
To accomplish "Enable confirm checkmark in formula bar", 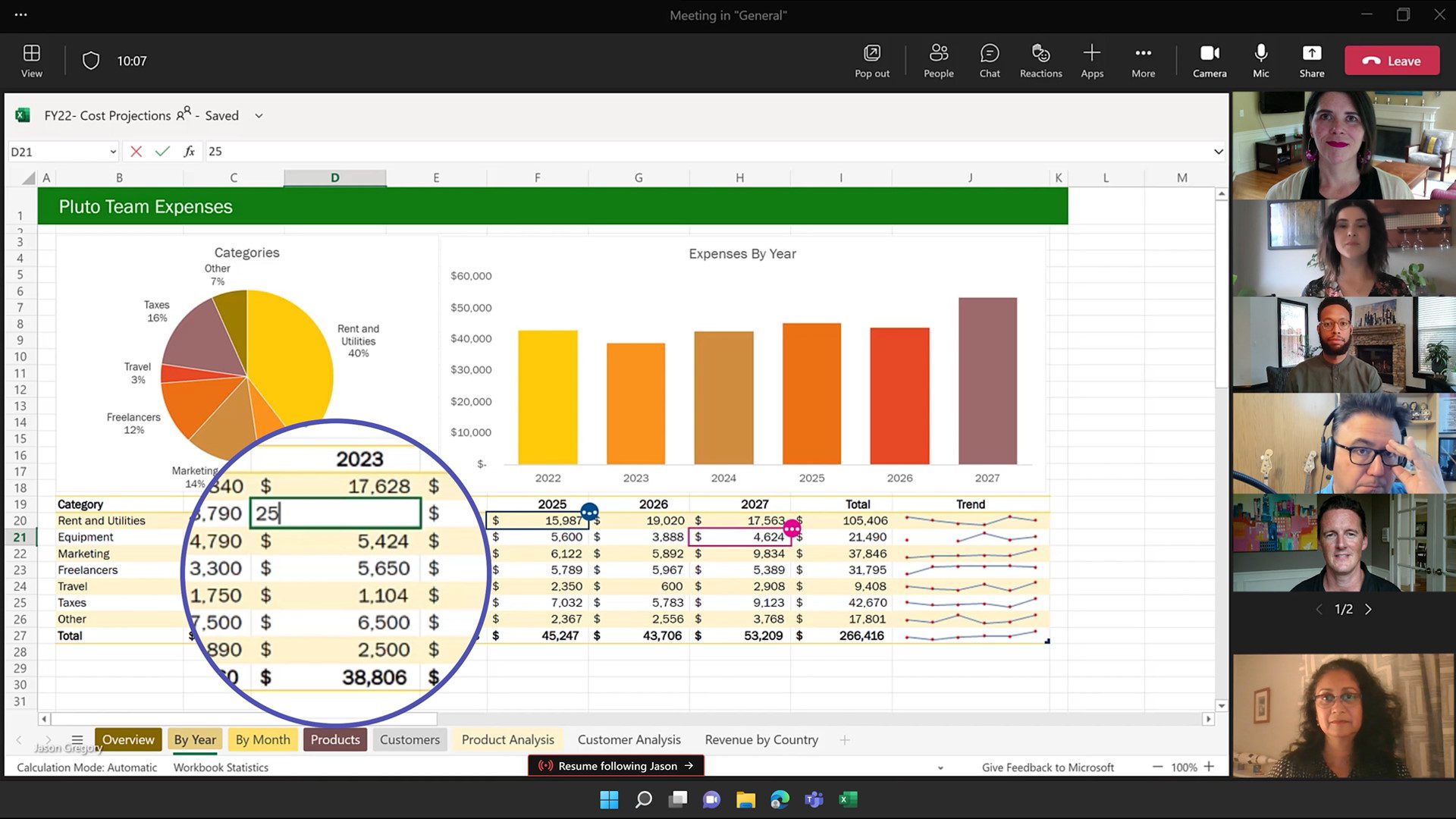I will pos(162,151).
